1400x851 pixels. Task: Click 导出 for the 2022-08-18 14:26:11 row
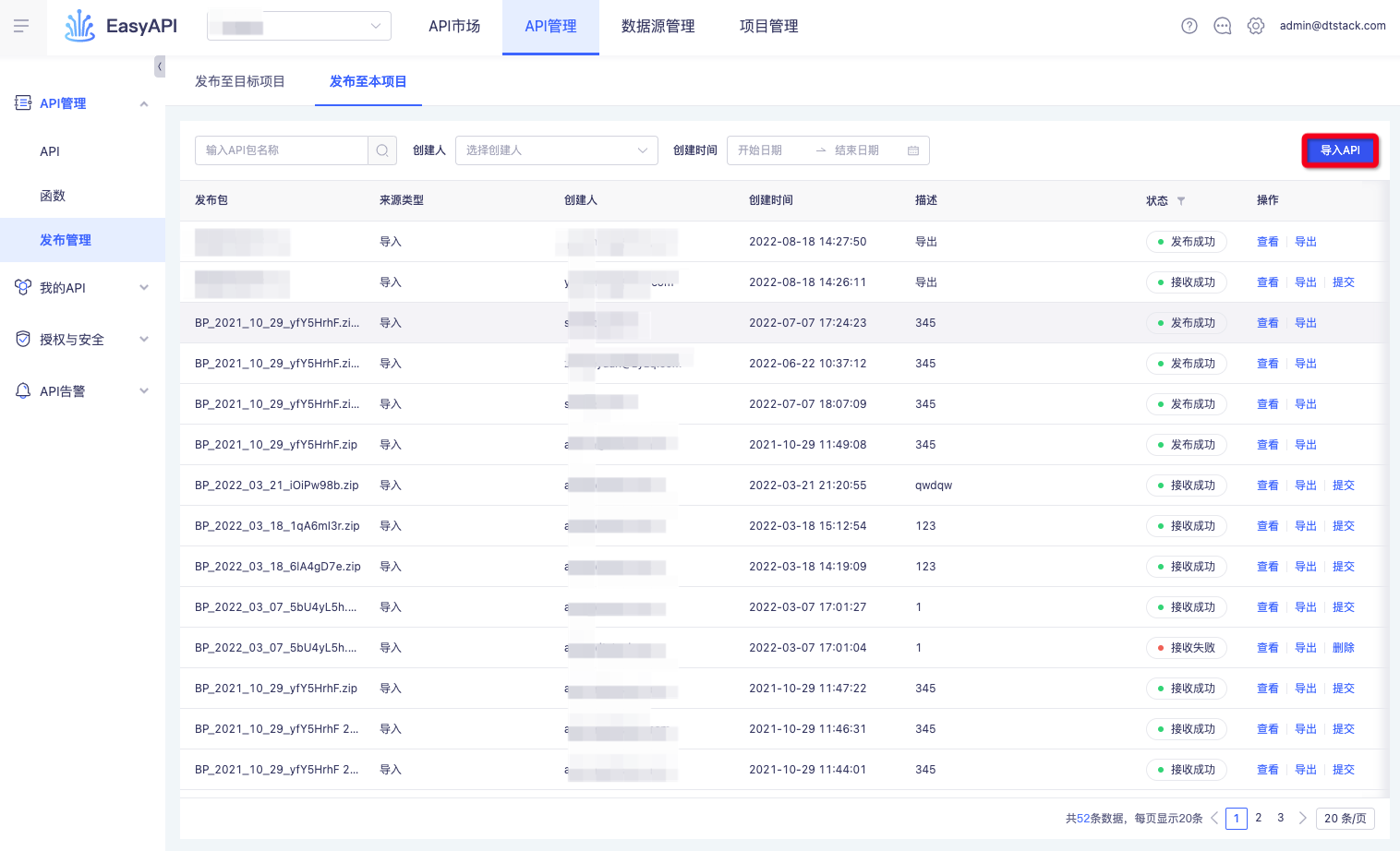pyautogui.click(x=1306, y=282)
